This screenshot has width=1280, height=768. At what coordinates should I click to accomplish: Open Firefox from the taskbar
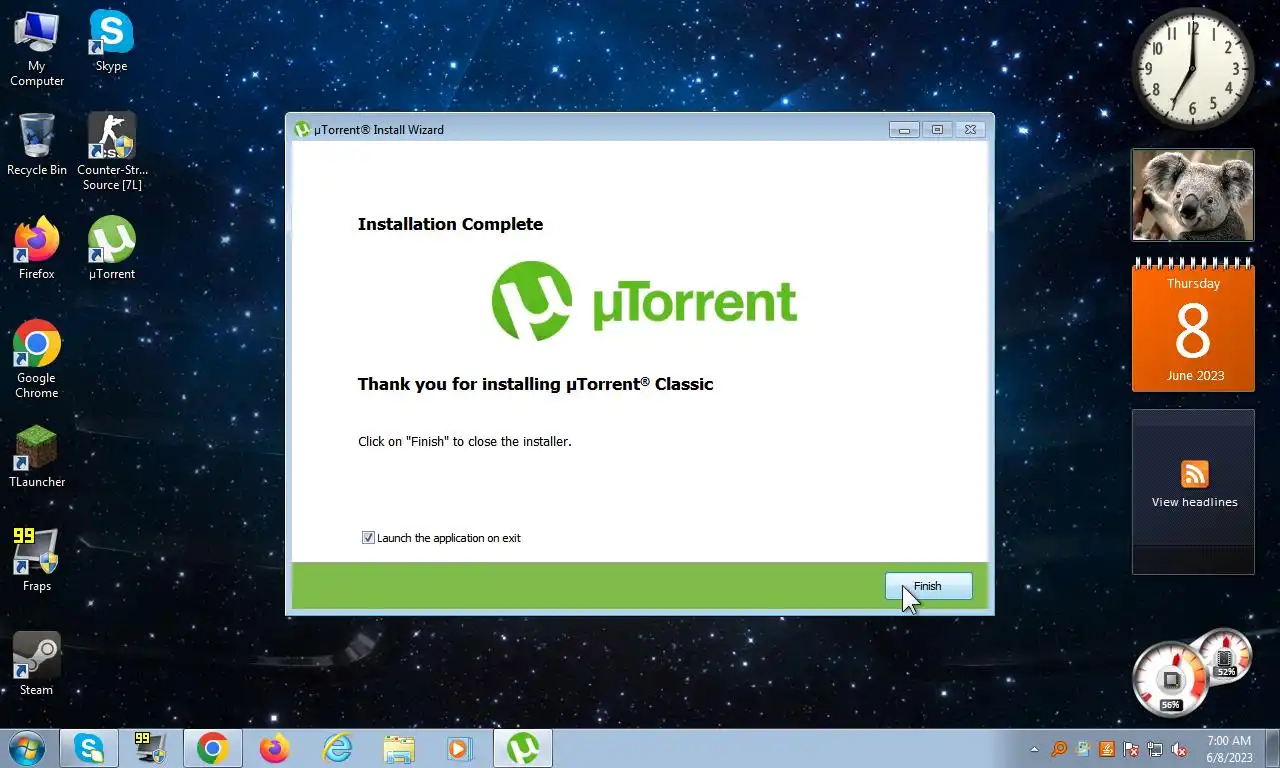274,748
